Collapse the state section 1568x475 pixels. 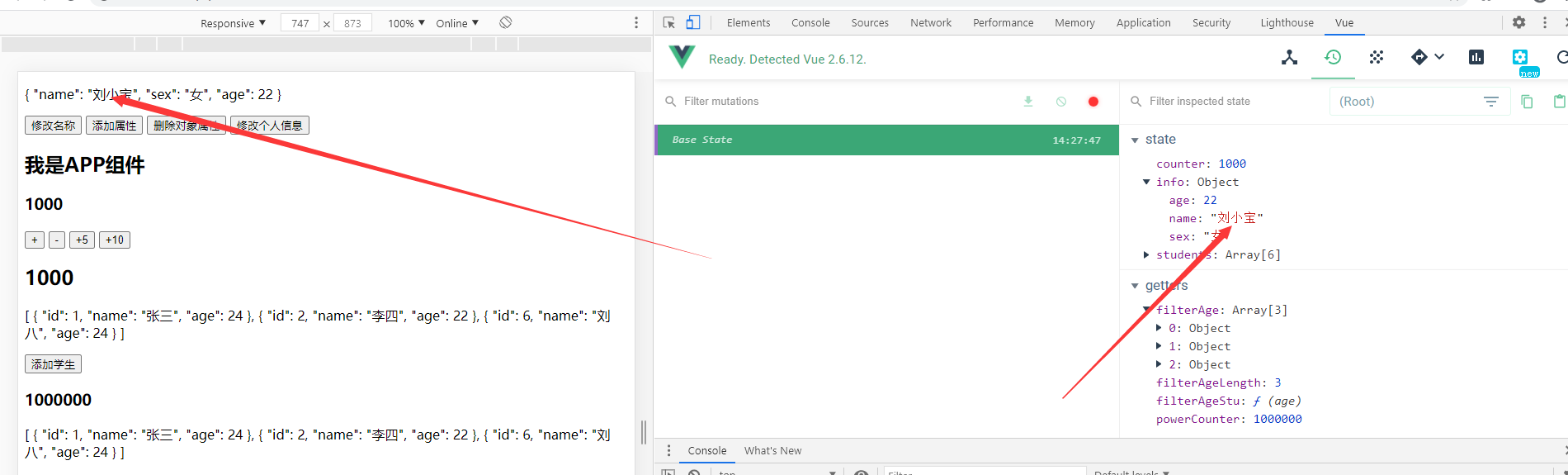pos(1135,140)
